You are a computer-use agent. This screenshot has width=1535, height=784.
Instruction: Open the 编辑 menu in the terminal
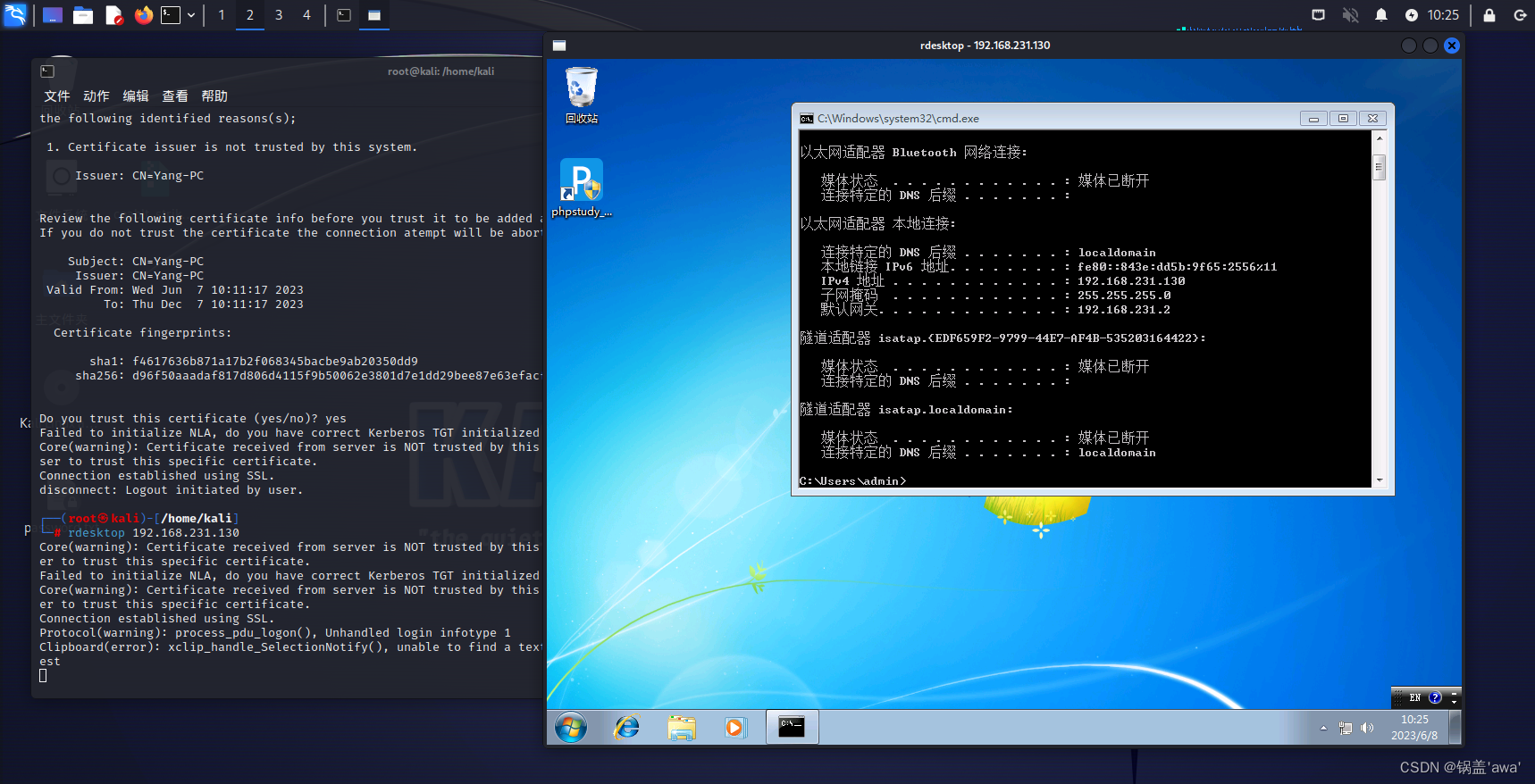[135, 96]
